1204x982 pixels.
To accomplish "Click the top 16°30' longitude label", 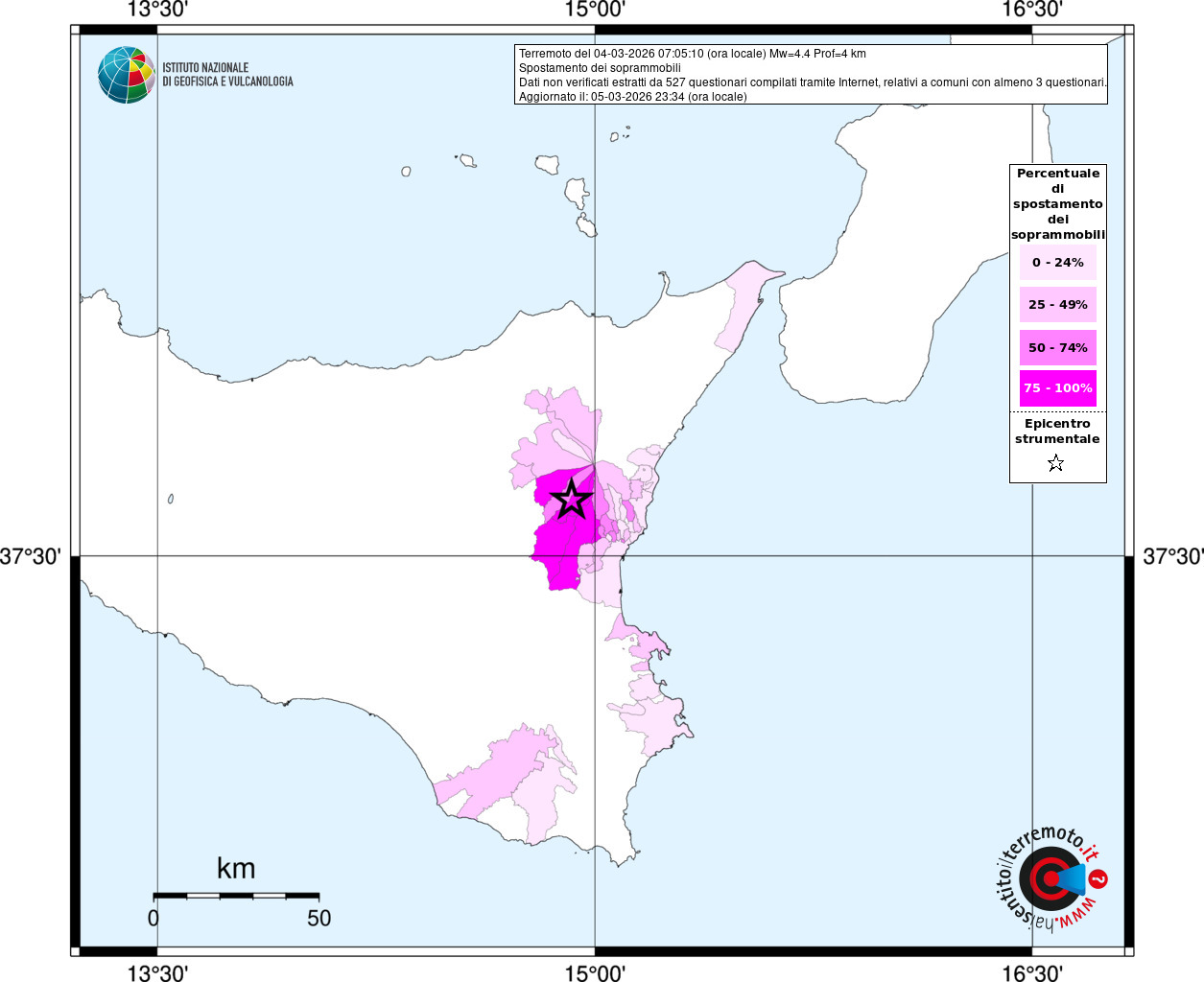I will pyautogui.click(x=1032, y=10).
